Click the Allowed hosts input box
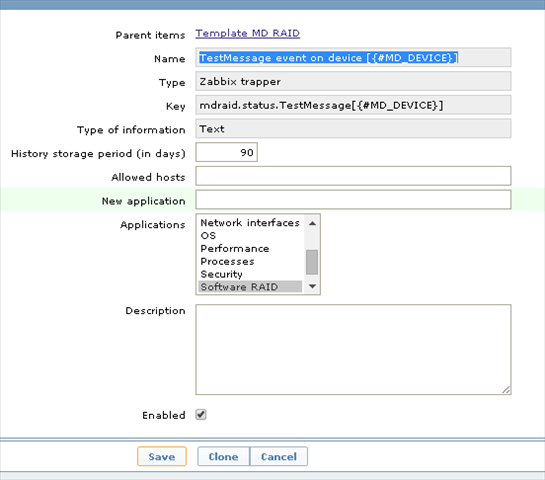545x480 pixels. click(x=353, y=176)
